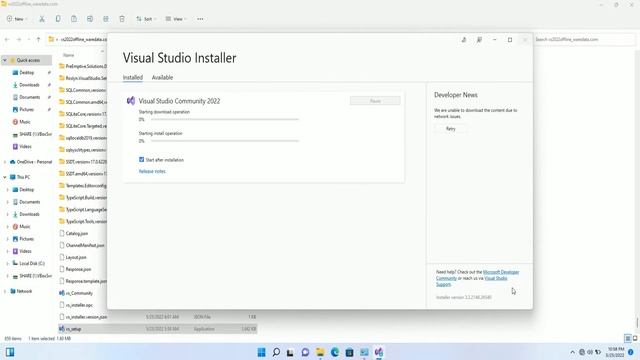The image size is (640, 360).
Task: Click the Rename icon in Explorer toolbar
Action: pos(90,19)
